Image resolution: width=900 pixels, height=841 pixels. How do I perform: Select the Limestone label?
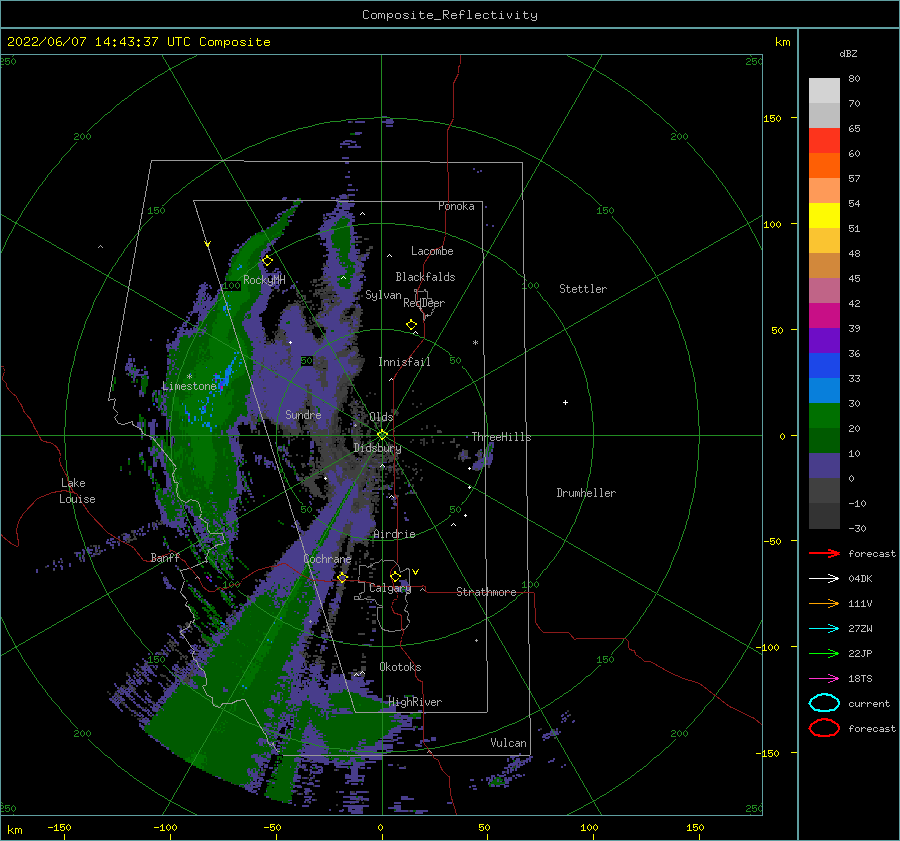click(189, 386)
